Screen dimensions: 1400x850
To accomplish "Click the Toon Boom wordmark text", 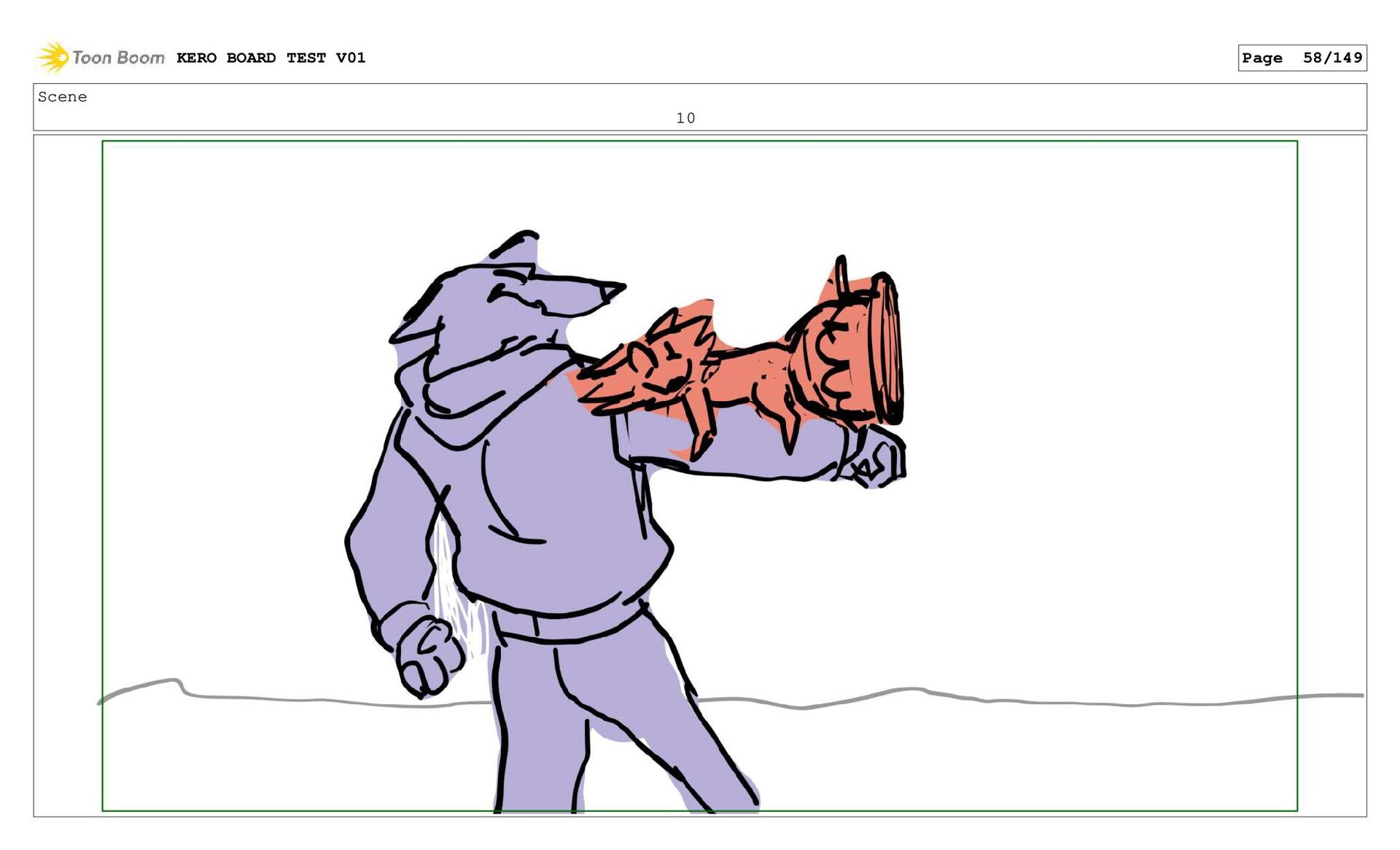I will 118,58.
